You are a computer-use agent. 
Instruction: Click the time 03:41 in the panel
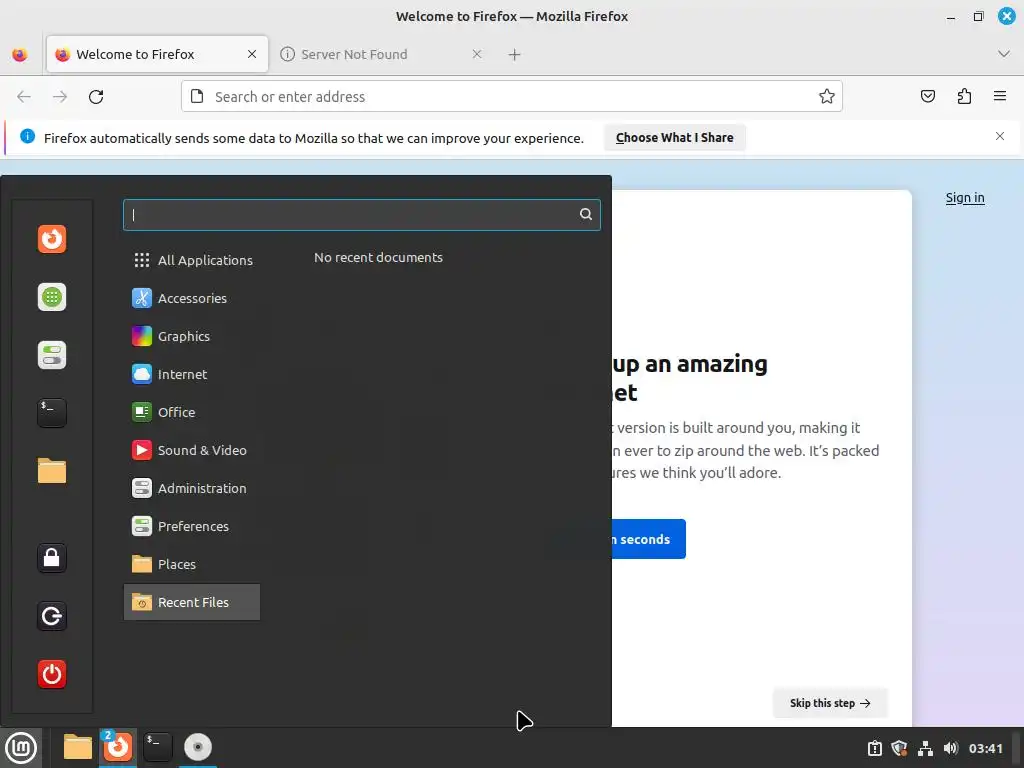tap(985, 748)
